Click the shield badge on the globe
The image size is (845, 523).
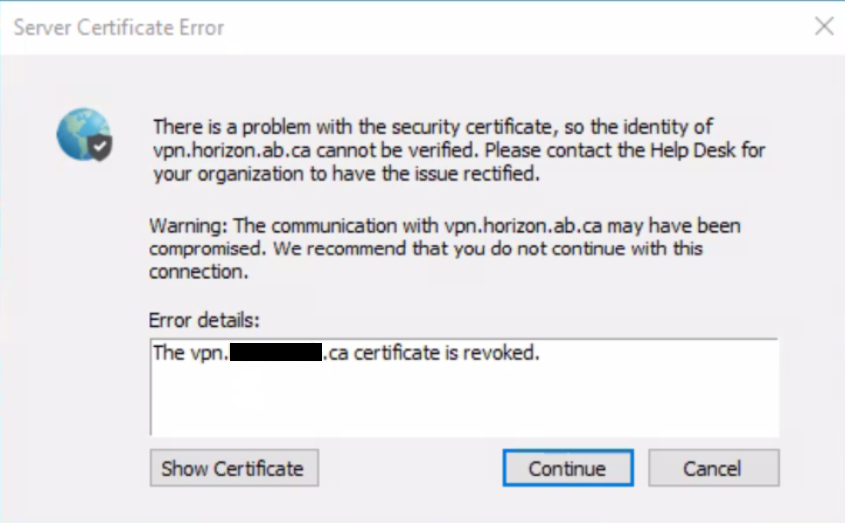[100, 149]
